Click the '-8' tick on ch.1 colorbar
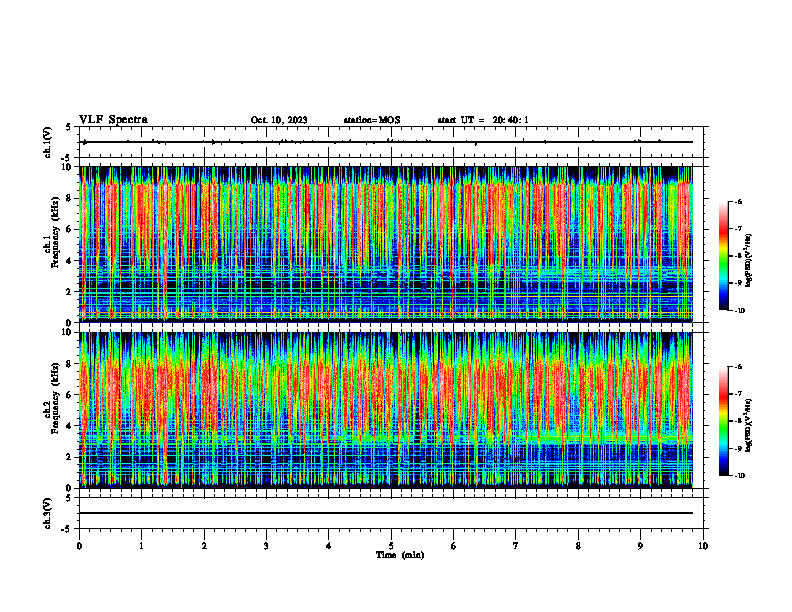 [739, 256]
